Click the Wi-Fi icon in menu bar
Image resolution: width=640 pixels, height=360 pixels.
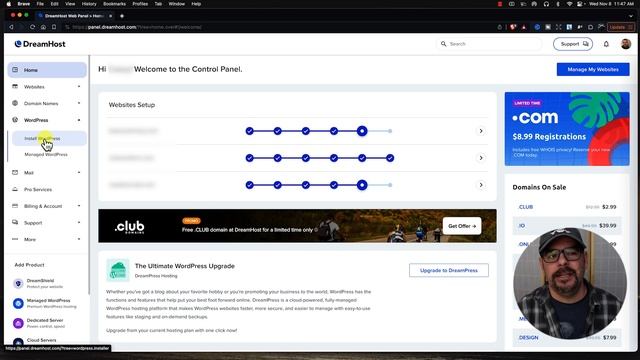click(x=569, y=4)
